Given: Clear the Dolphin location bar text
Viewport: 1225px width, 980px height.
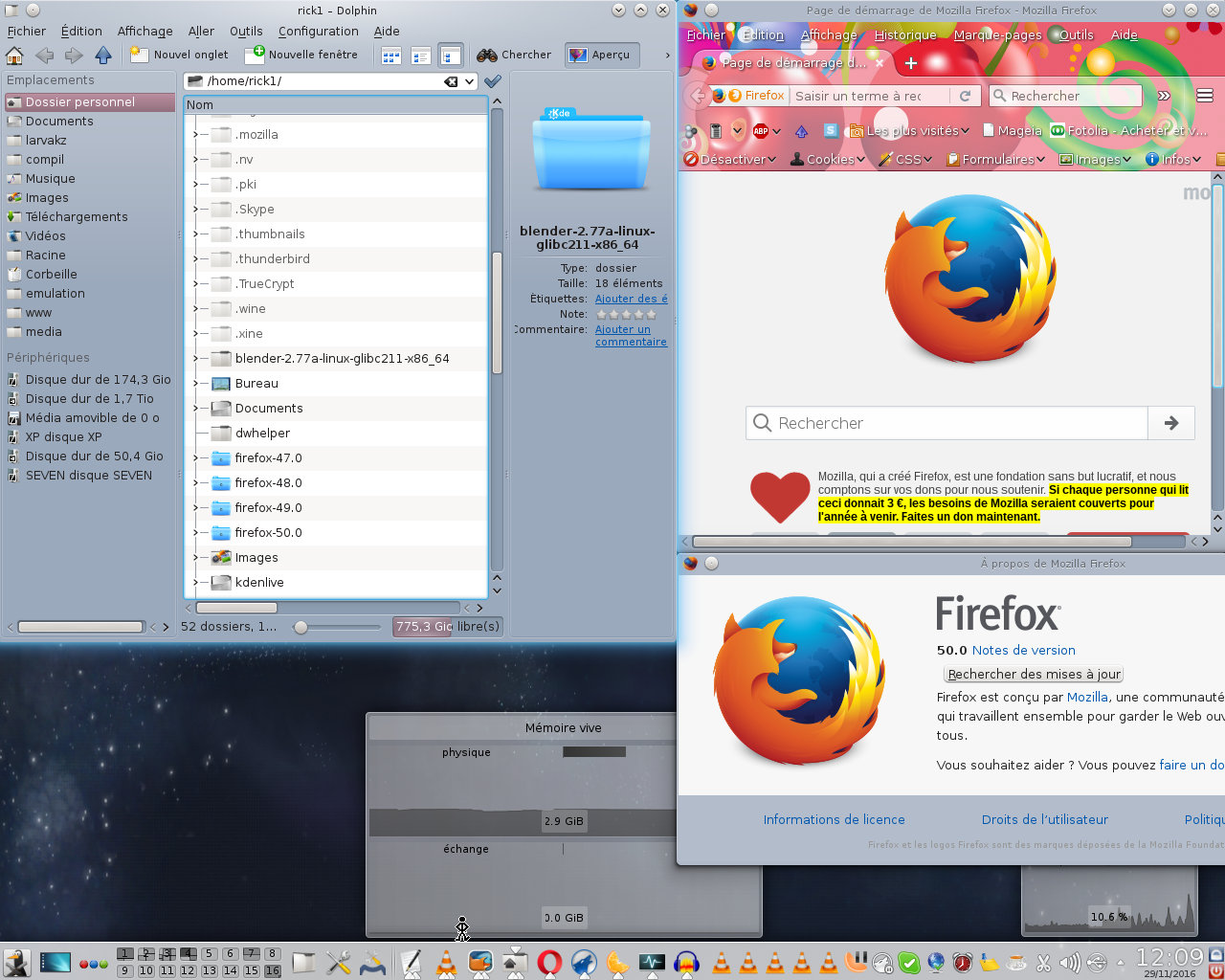Looking at the screenshot, I should click(451, 81).
